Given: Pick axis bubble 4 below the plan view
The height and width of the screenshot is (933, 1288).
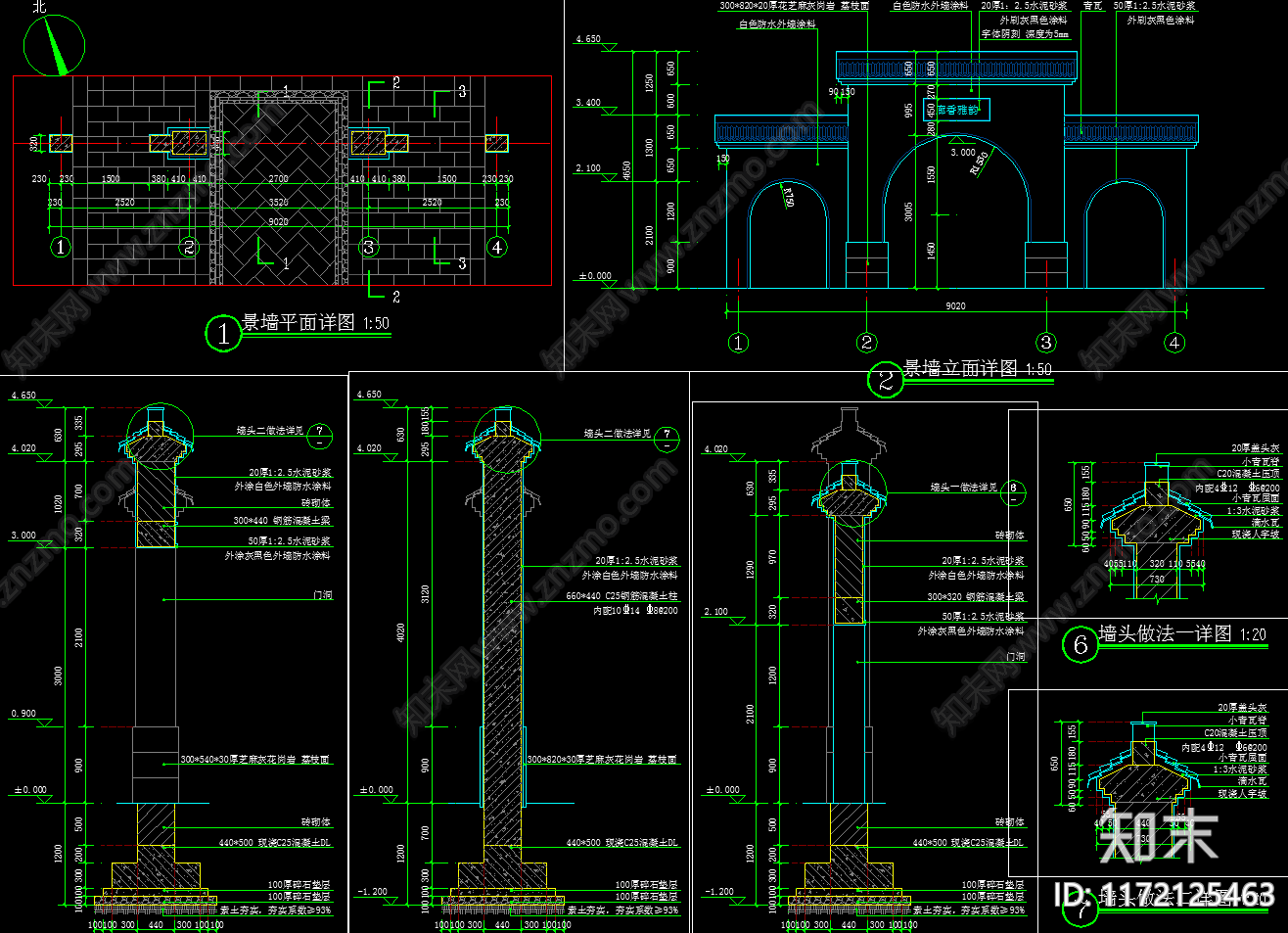Looking at the screenshot, I should [x=497, y=247].
